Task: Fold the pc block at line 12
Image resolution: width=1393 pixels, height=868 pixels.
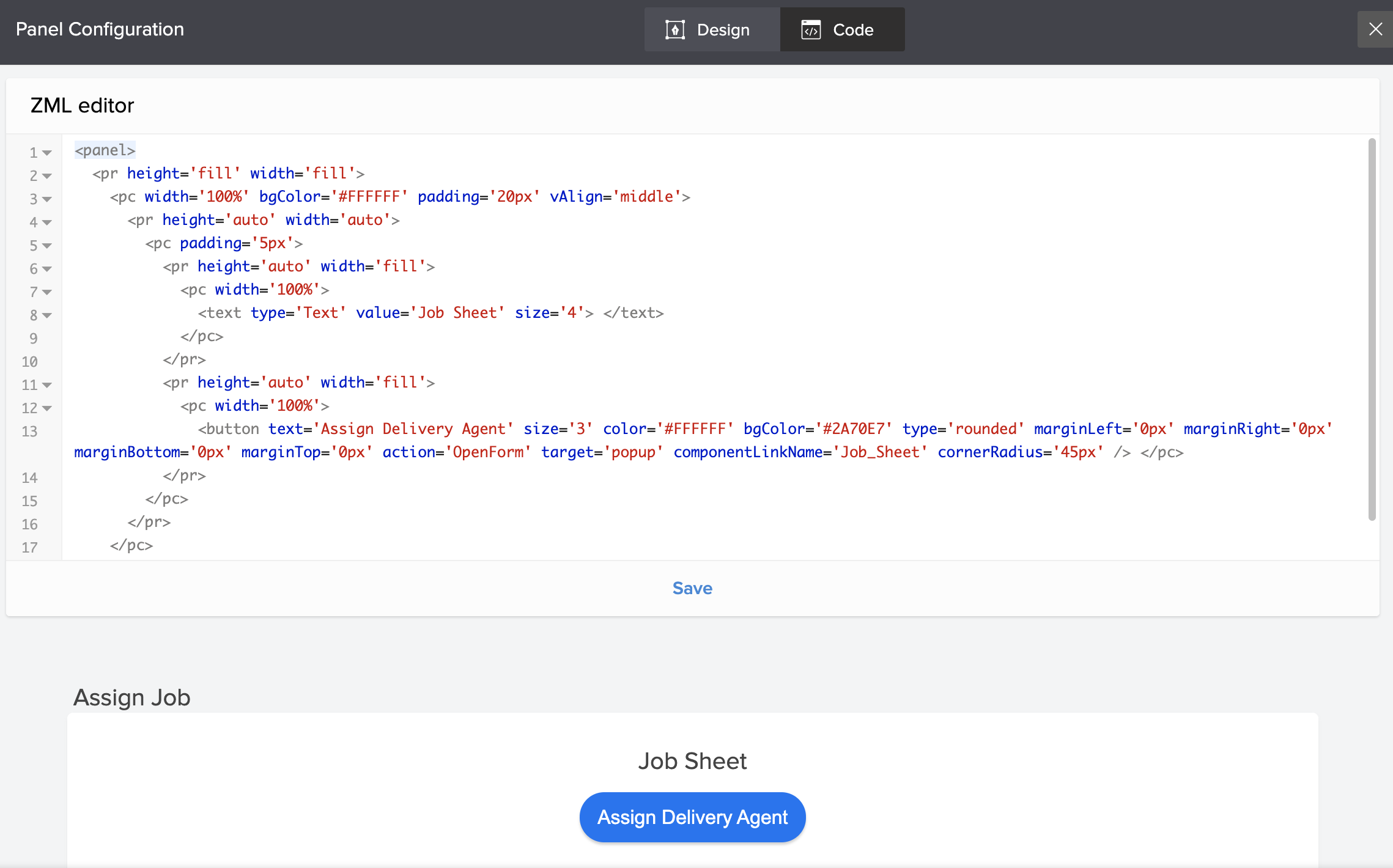Action: pyautogui.click(x=47, y=408)
